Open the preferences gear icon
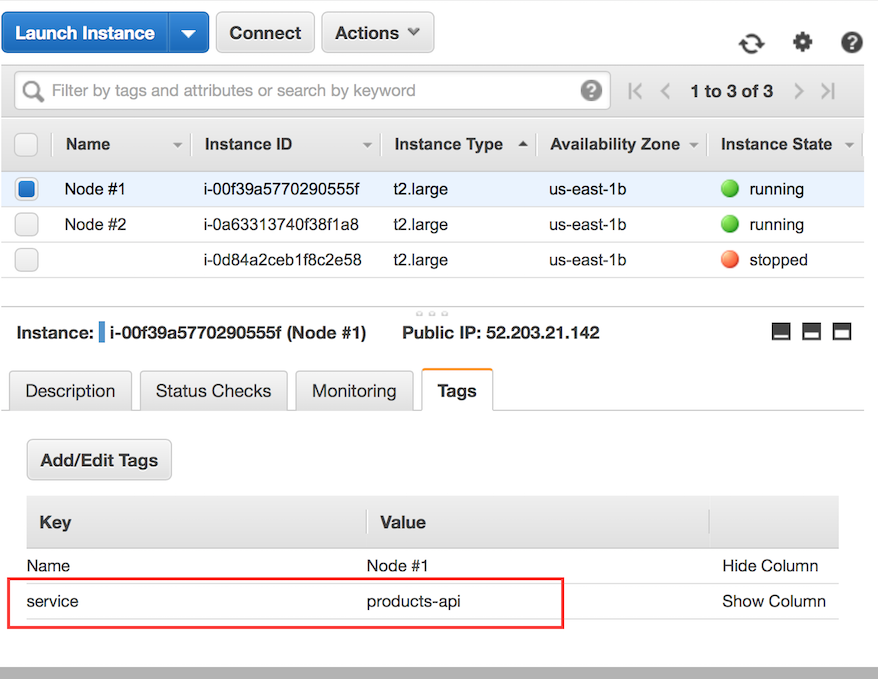 click(x=802, y=43)
